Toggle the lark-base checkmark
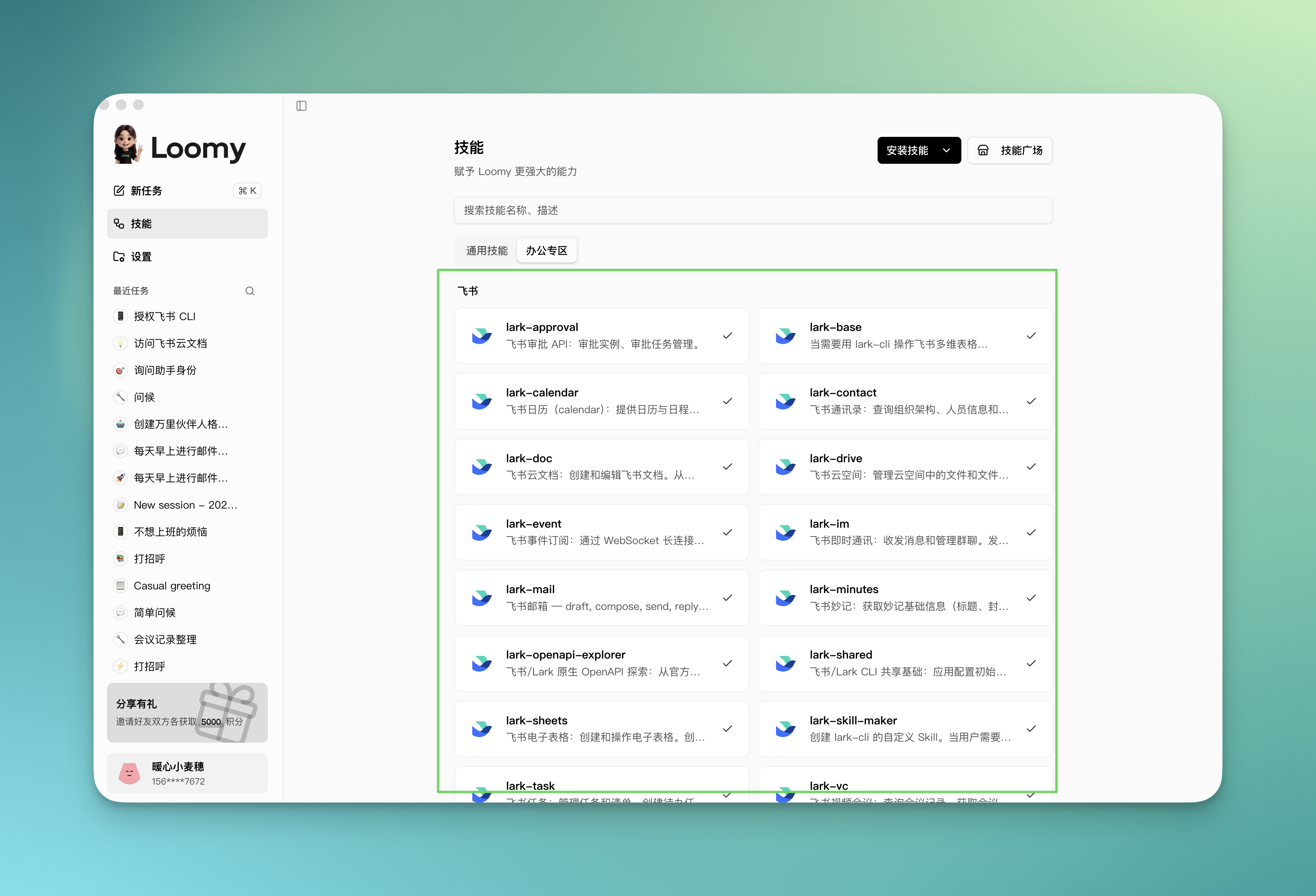The width and height of the screenshot is (1316, 896). pos(1031,336)
